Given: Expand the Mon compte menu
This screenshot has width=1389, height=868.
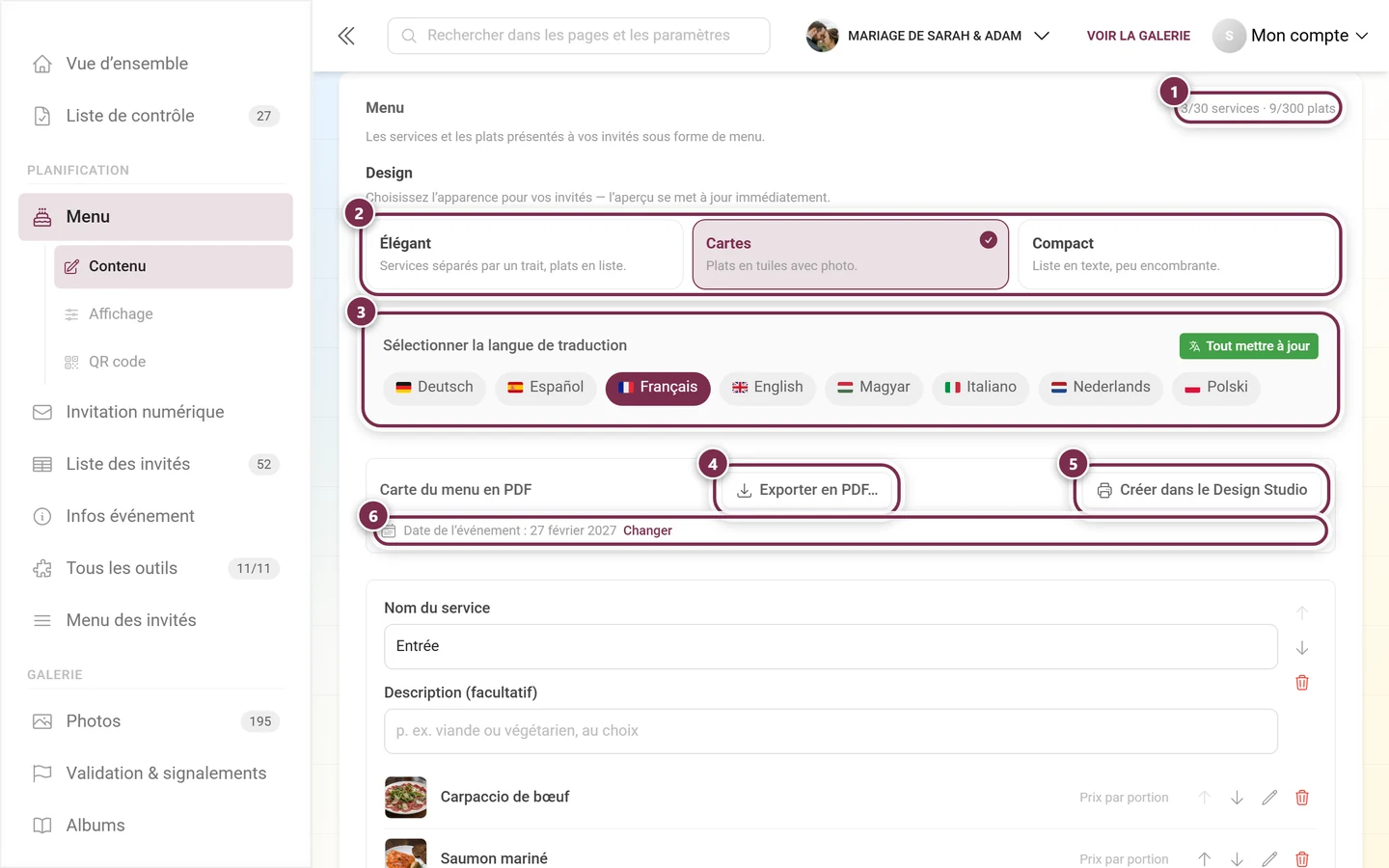Looking at the screenshot, I should (1291, 36).
